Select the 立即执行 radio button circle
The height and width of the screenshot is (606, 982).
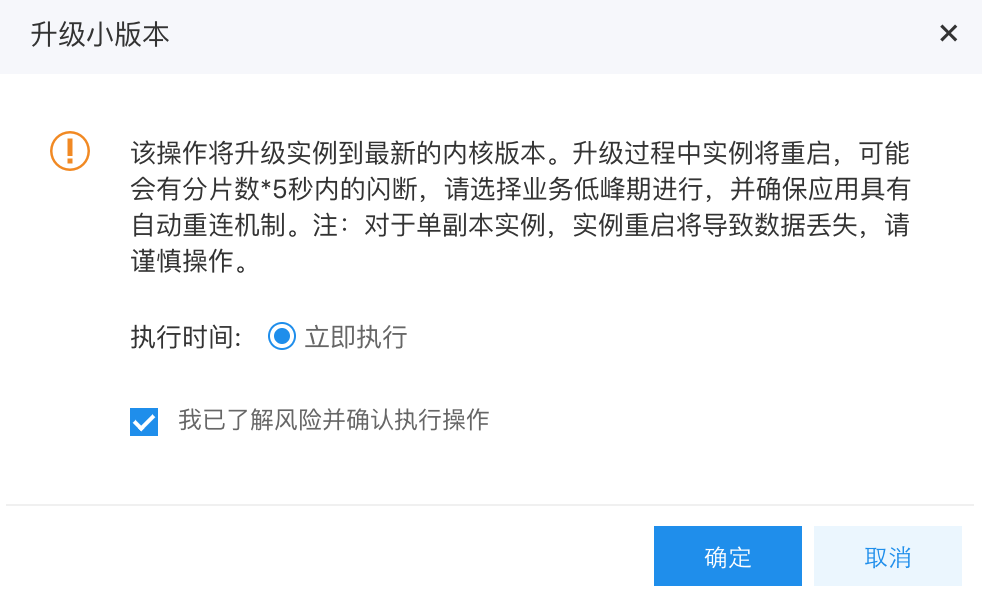(x=282, y=336)
